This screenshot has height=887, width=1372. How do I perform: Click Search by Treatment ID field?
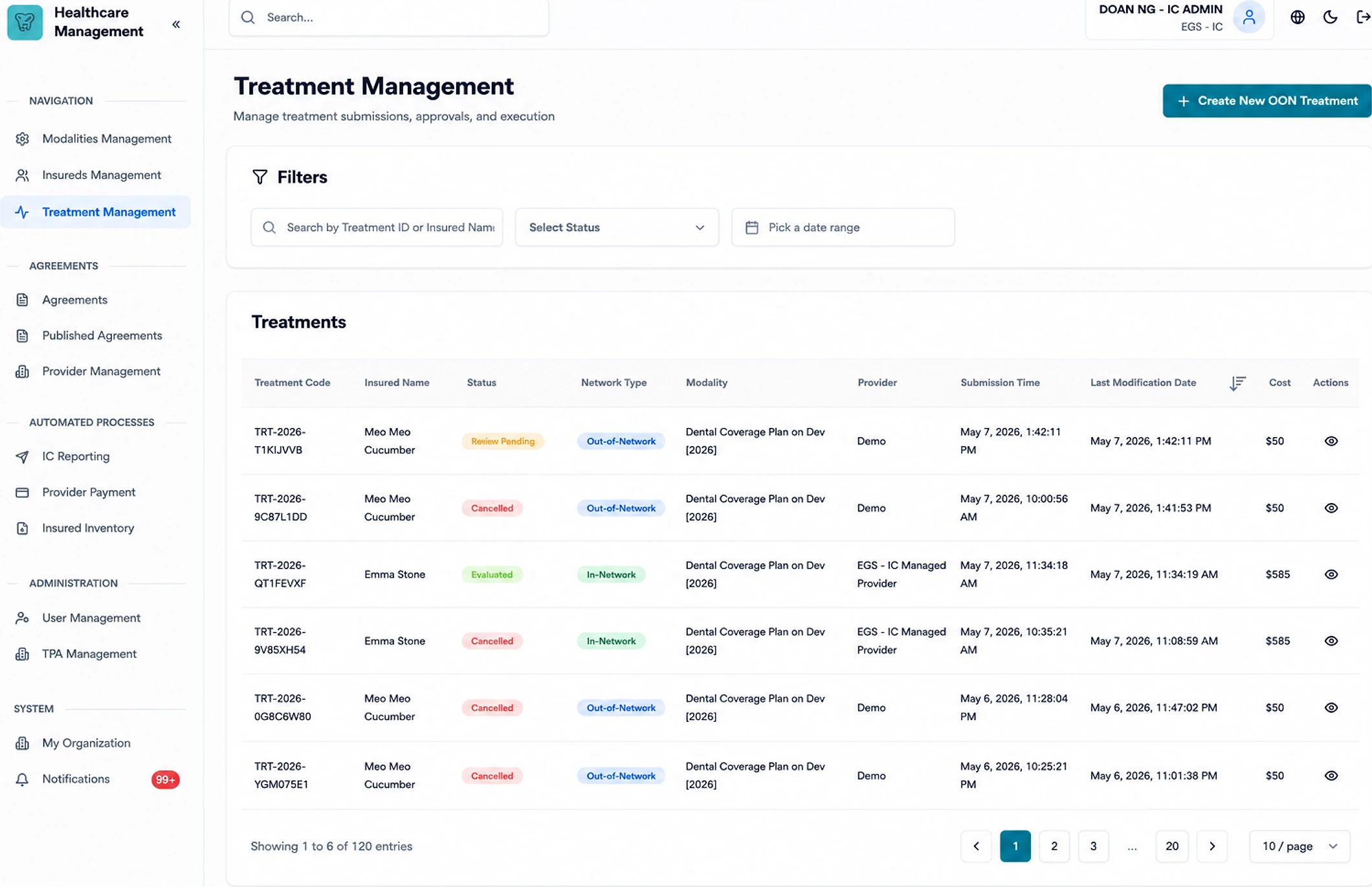377,227
